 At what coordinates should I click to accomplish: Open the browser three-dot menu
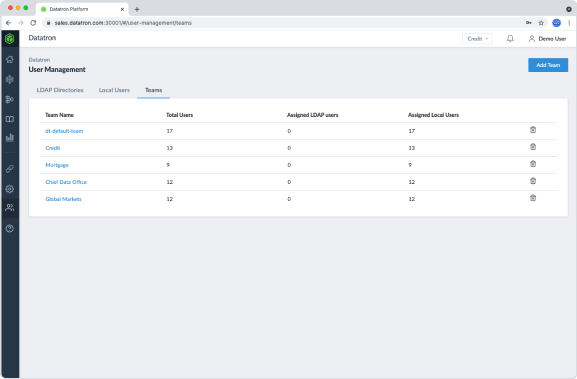pos(569,23)
